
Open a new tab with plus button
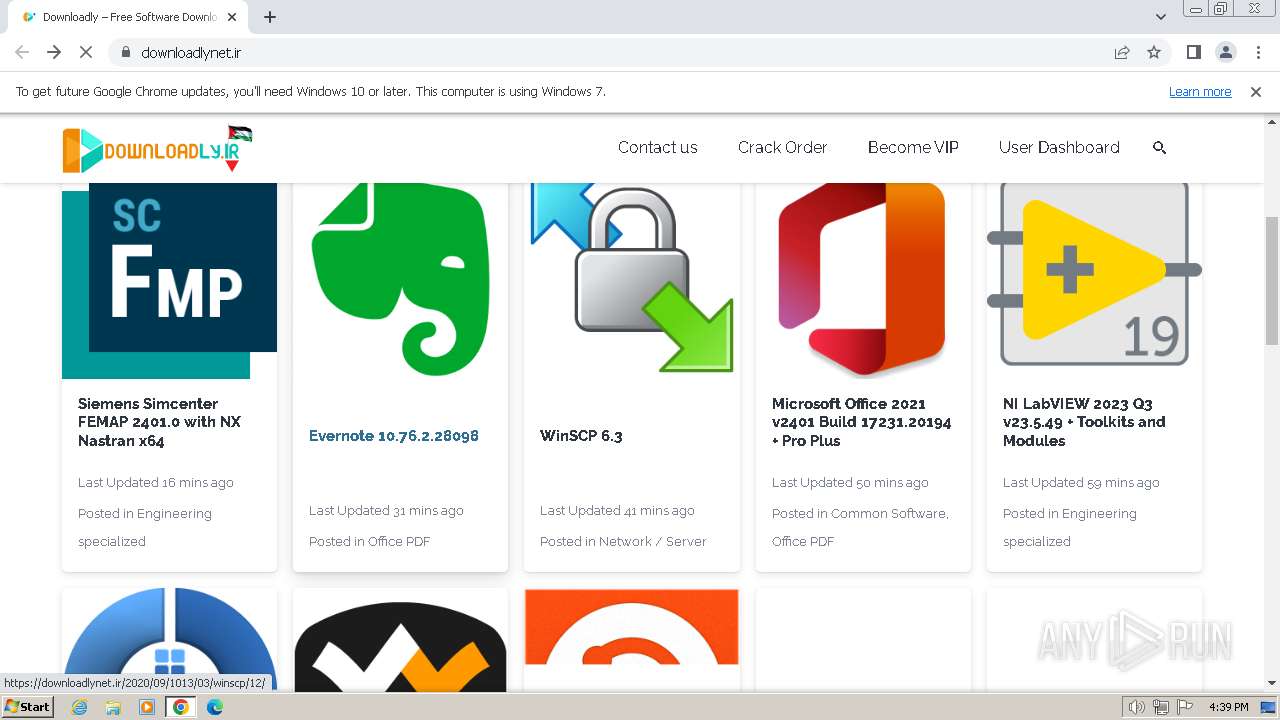270,17
